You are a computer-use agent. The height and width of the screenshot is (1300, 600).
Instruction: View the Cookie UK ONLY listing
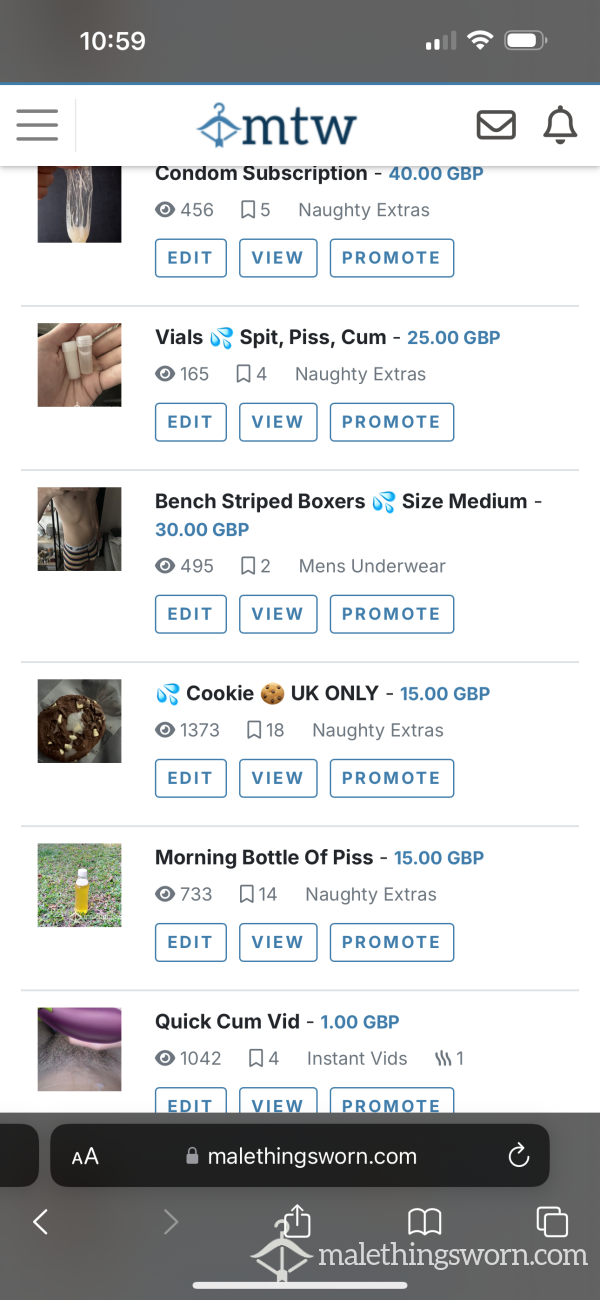278,778
